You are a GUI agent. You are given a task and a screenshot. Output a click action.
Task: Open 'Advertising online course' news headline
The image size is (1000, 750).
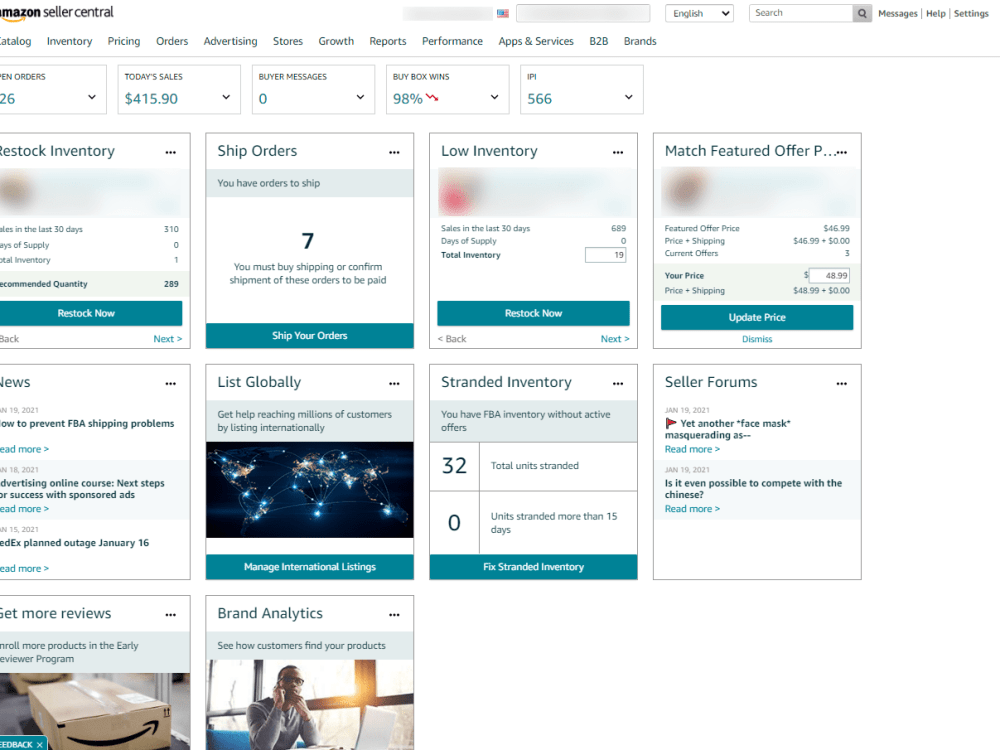(82, 489)
